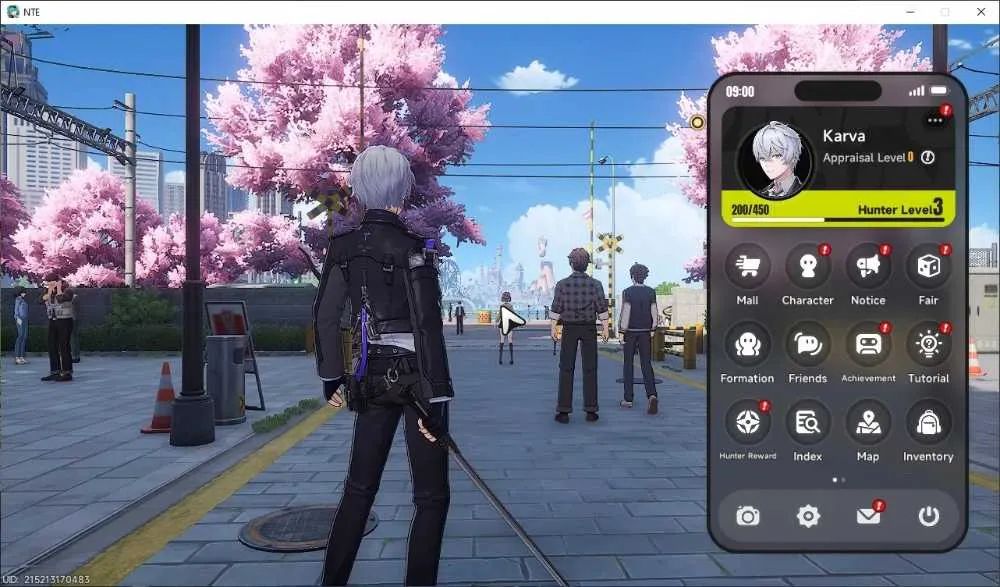Open the Inventory backpack icon
The width and height of the screenshot is (1000, 587).
pyautogui.click(x=929, y=422)
